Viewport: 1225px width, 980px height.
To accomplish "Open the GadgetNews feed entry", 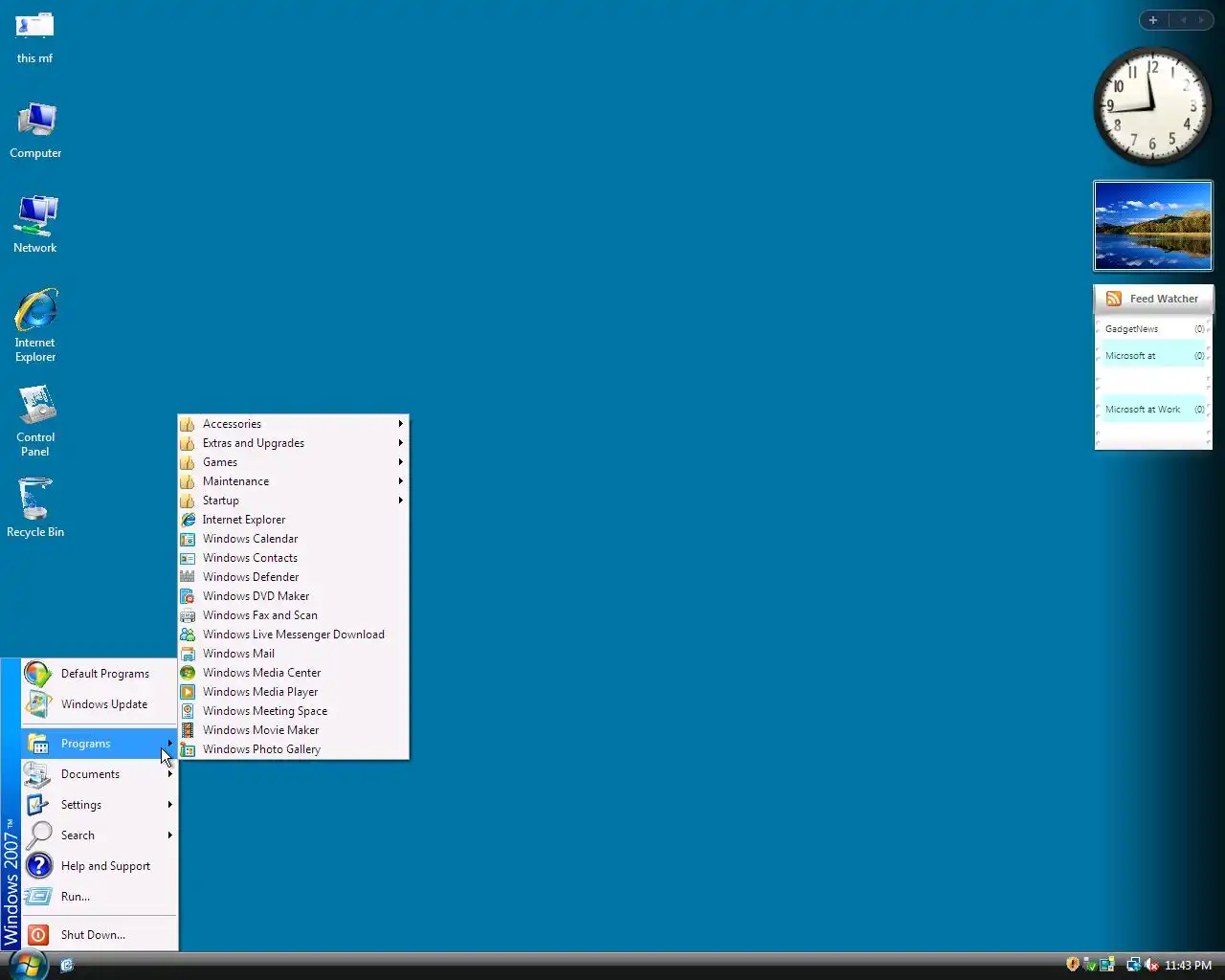I will tap(1154, 329).
